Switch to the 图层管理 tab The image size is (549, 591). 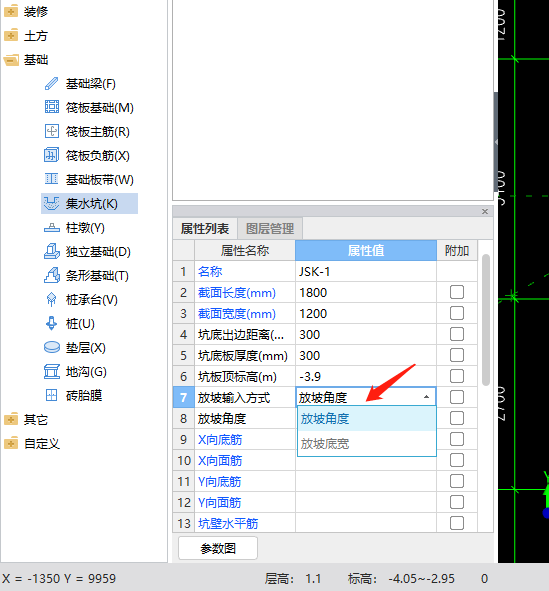point(270,228)
